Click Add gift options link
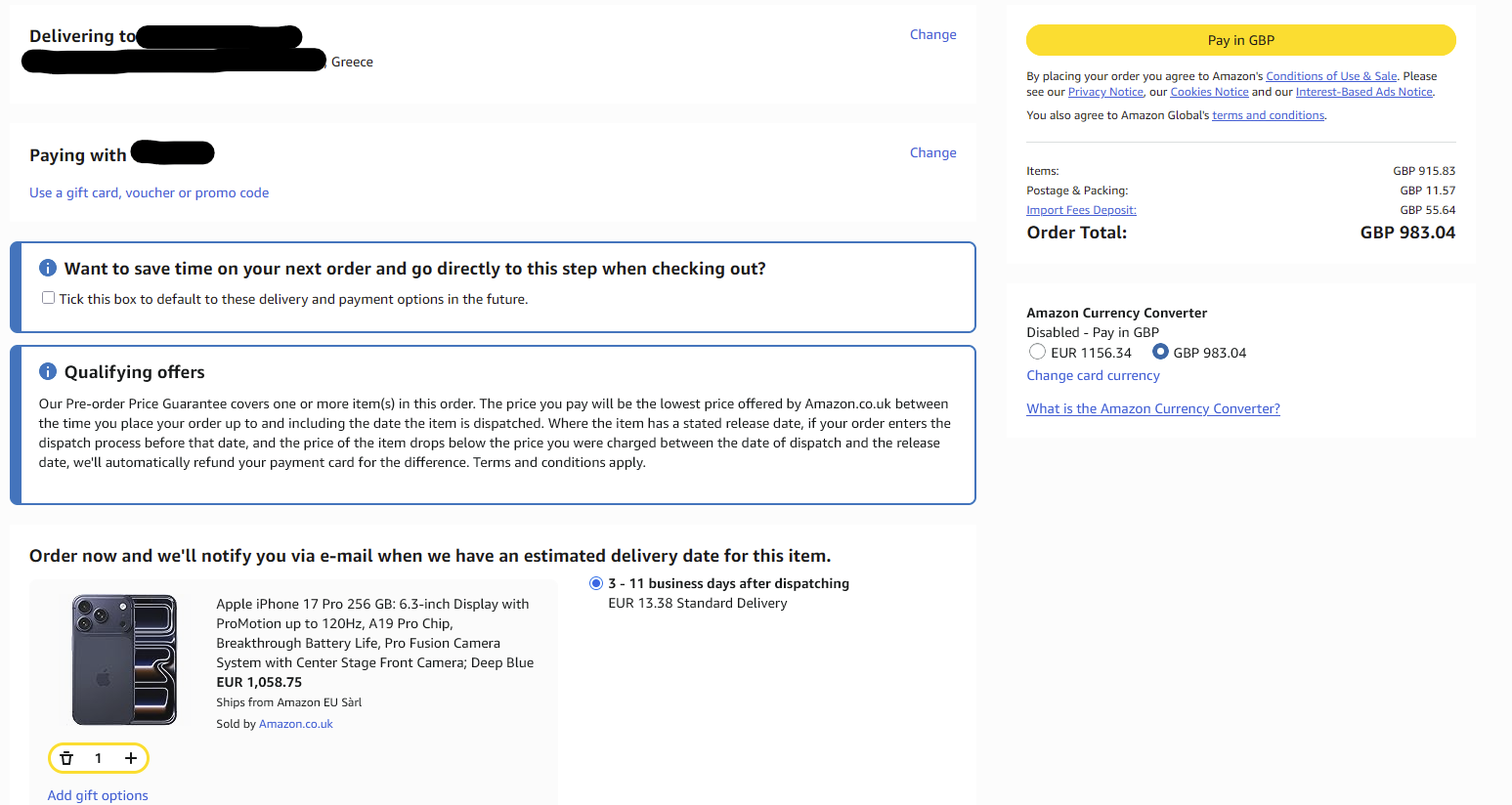Screen dimensions: 1512x805 tap(98, 795)
